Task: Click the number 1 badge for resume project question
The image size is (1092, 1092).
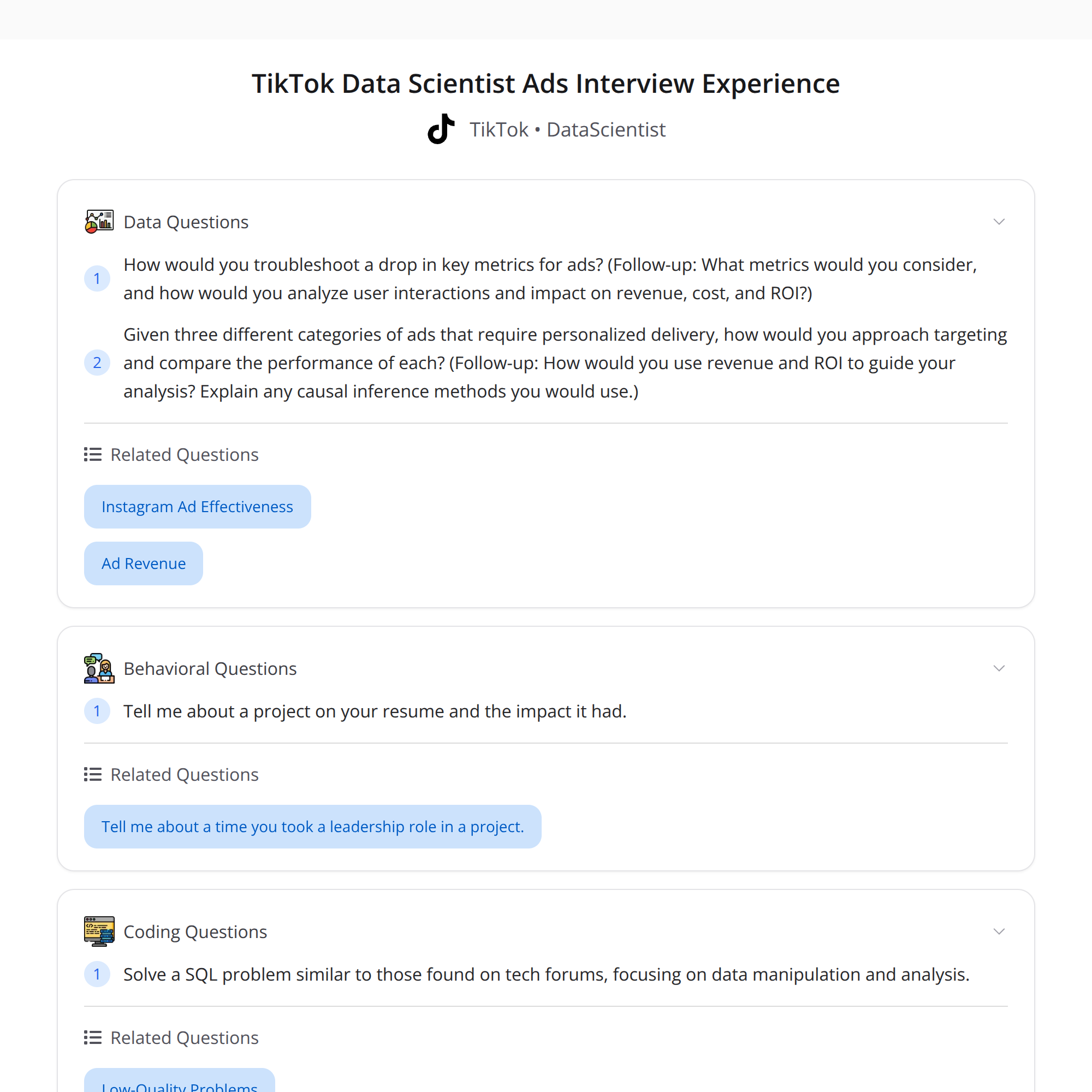Action: tap(97, 711)
